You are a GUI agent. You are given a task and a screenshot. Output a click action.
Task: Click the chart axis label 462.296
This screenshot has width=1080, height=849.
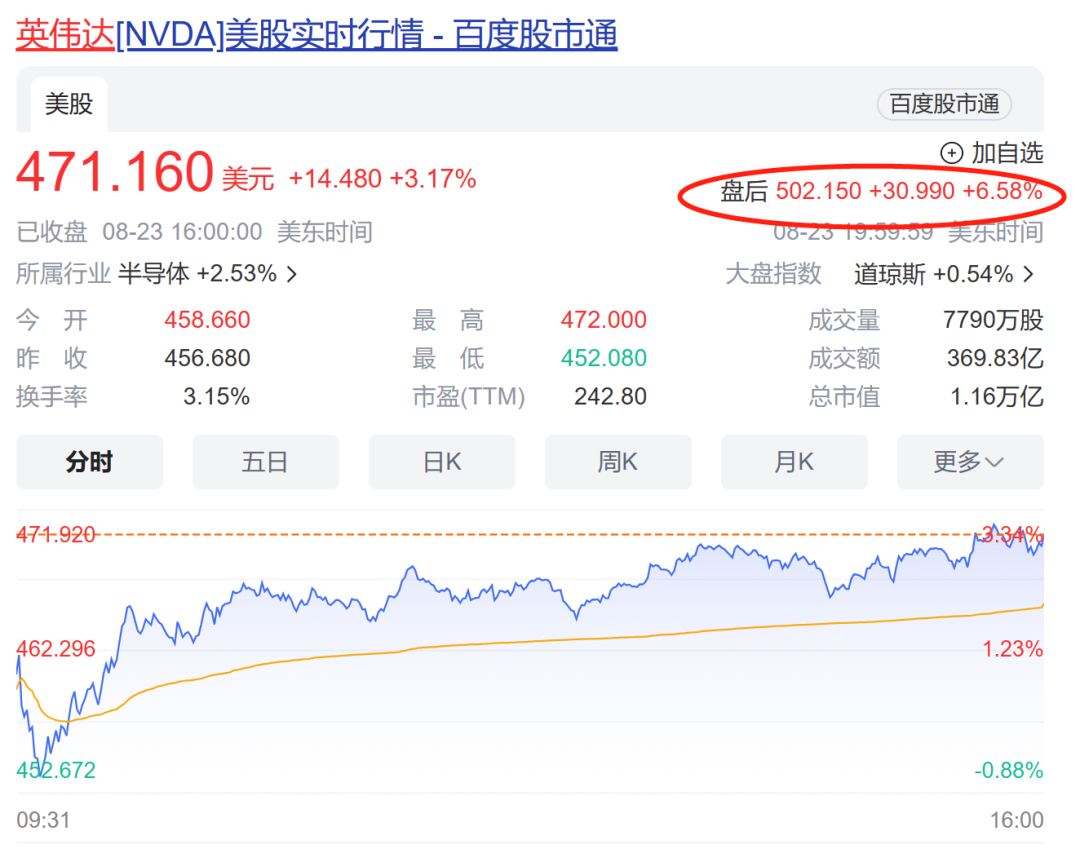click(56, 649)
